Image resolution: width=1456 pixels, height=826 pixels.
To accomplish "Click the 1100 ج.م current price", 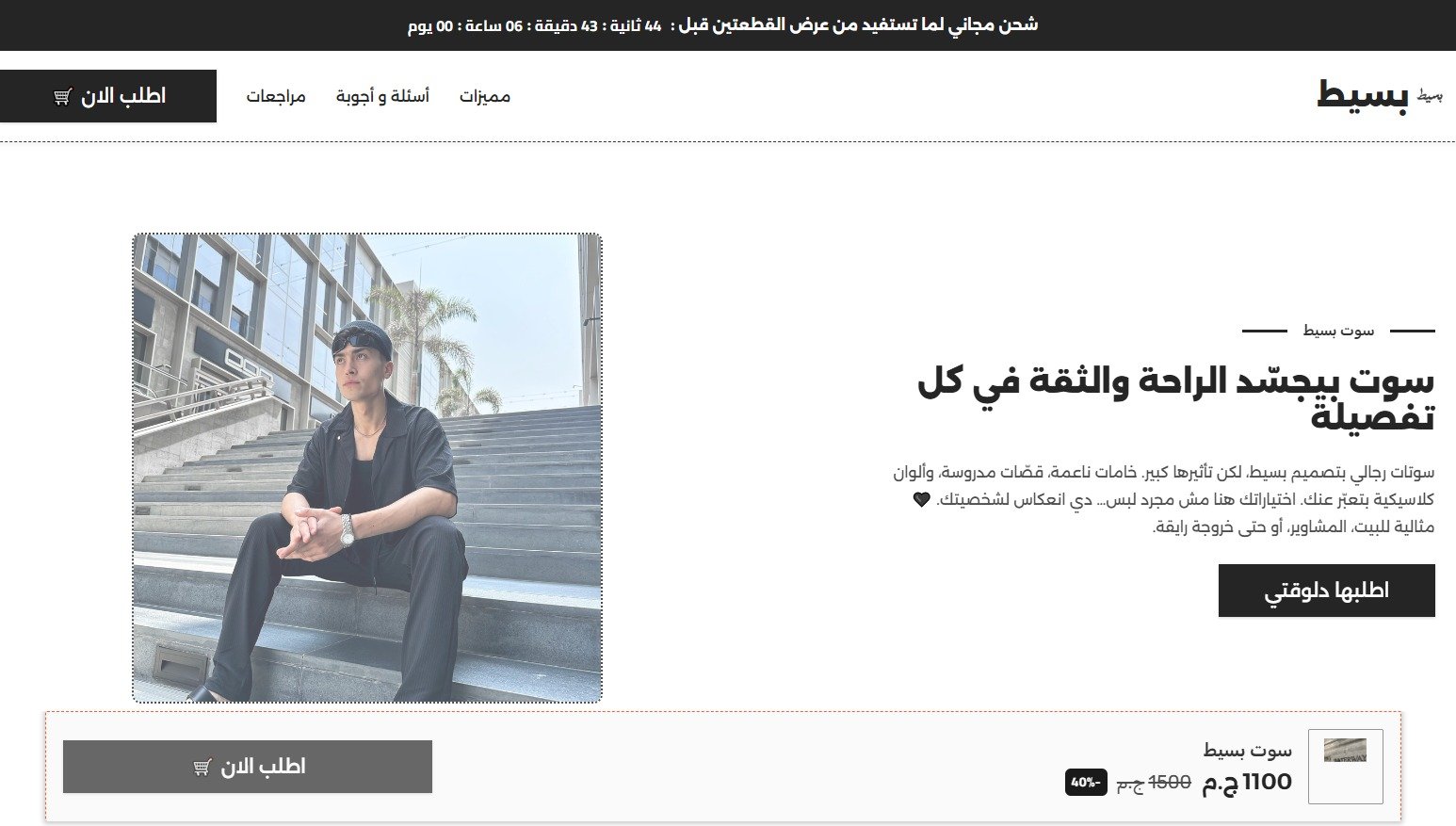I will click(x=1247, y=782).
